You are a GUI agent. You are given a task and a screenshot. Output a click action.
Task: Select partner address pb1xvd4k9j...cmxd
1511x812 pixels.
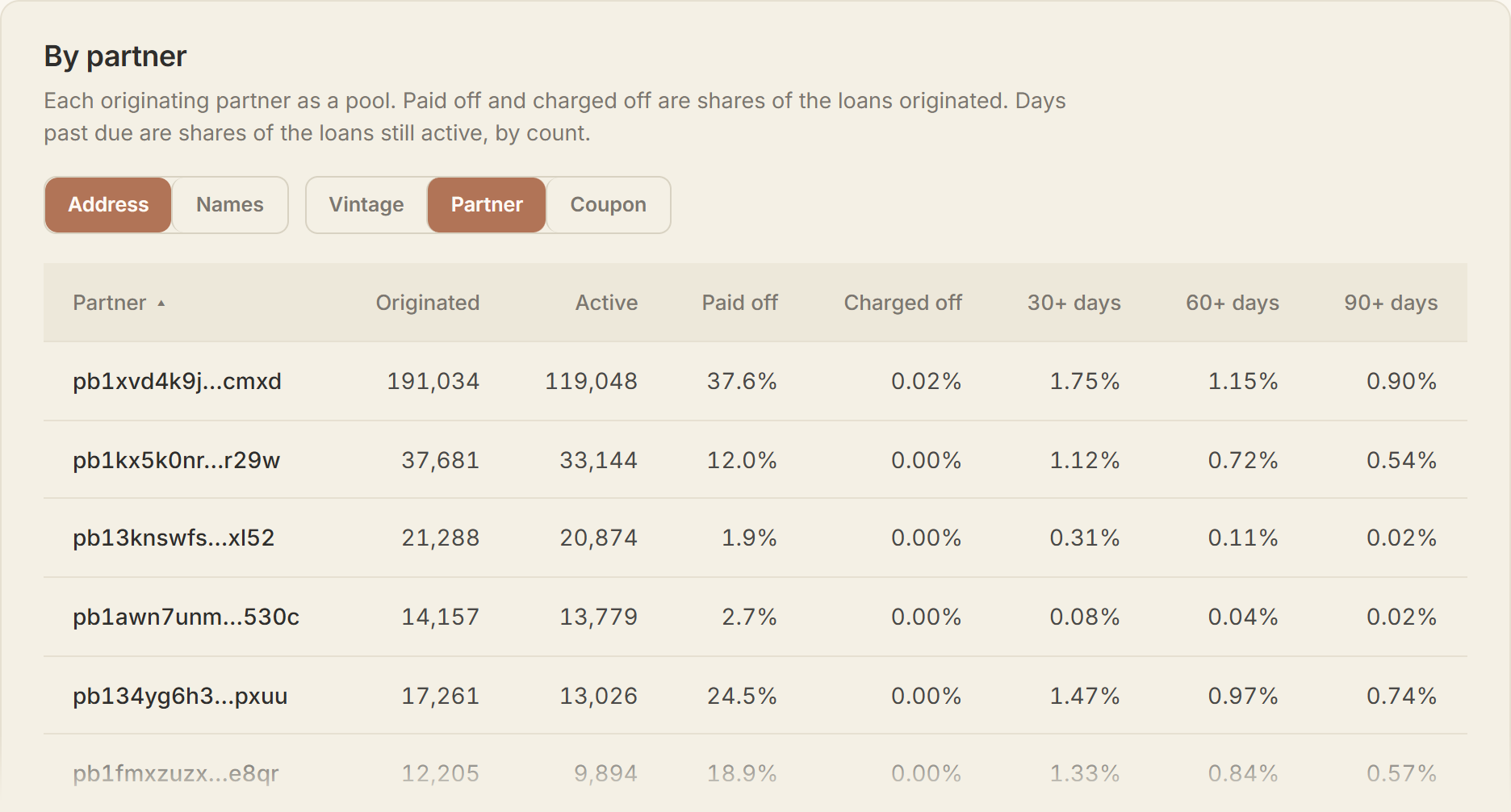tap(177, 381)
